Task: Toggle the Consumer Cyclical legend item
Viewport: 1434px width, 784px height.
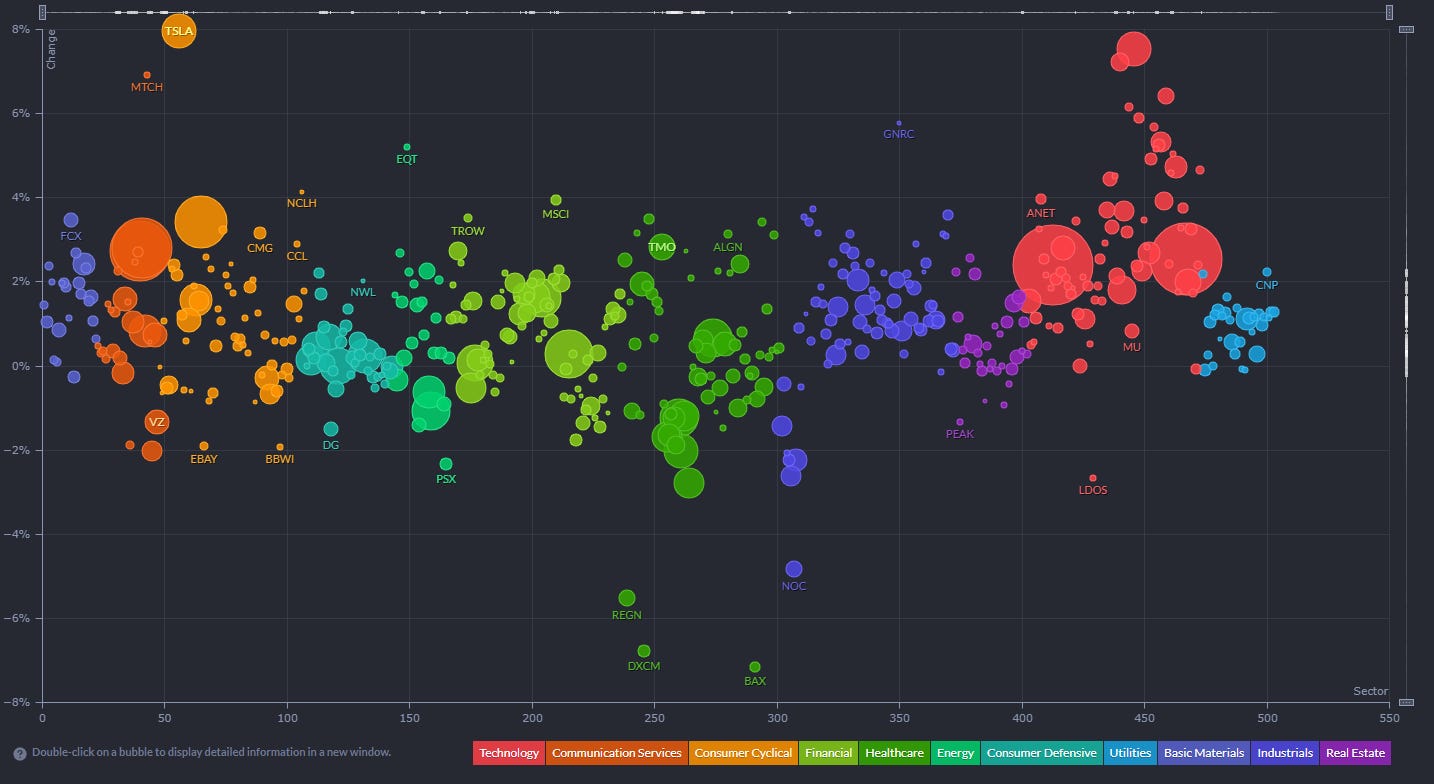Action: [743, 753]
